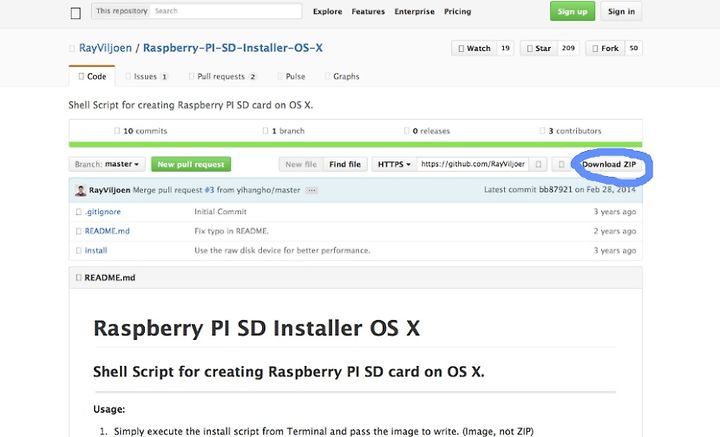The image size is (720, 437).
Task: Open the Fix typo in README commit message
Action: pyautogui.click(x=231, y=231)
